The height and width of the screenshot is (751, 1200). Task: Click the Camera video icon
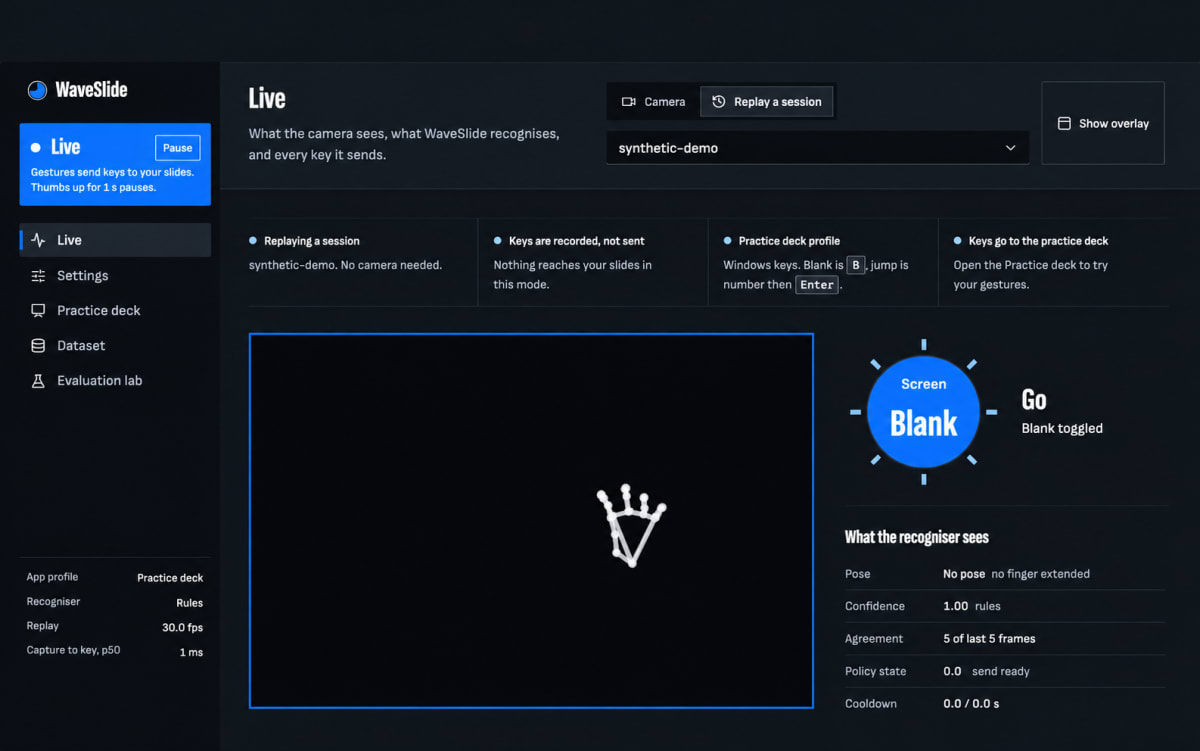tap(629, 102)
